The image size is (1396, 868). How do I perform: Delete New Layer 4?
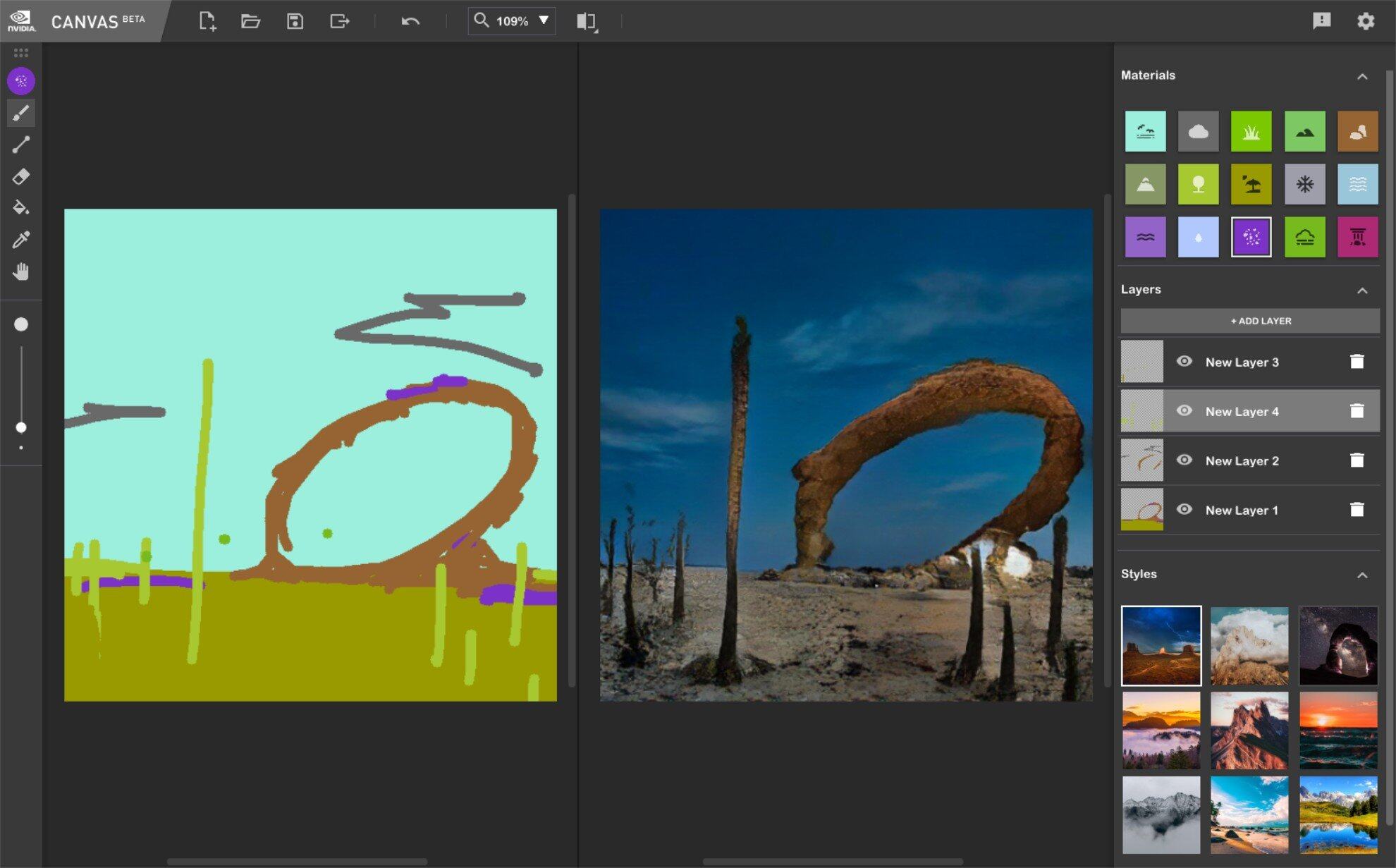click(x=1357, y=411)
